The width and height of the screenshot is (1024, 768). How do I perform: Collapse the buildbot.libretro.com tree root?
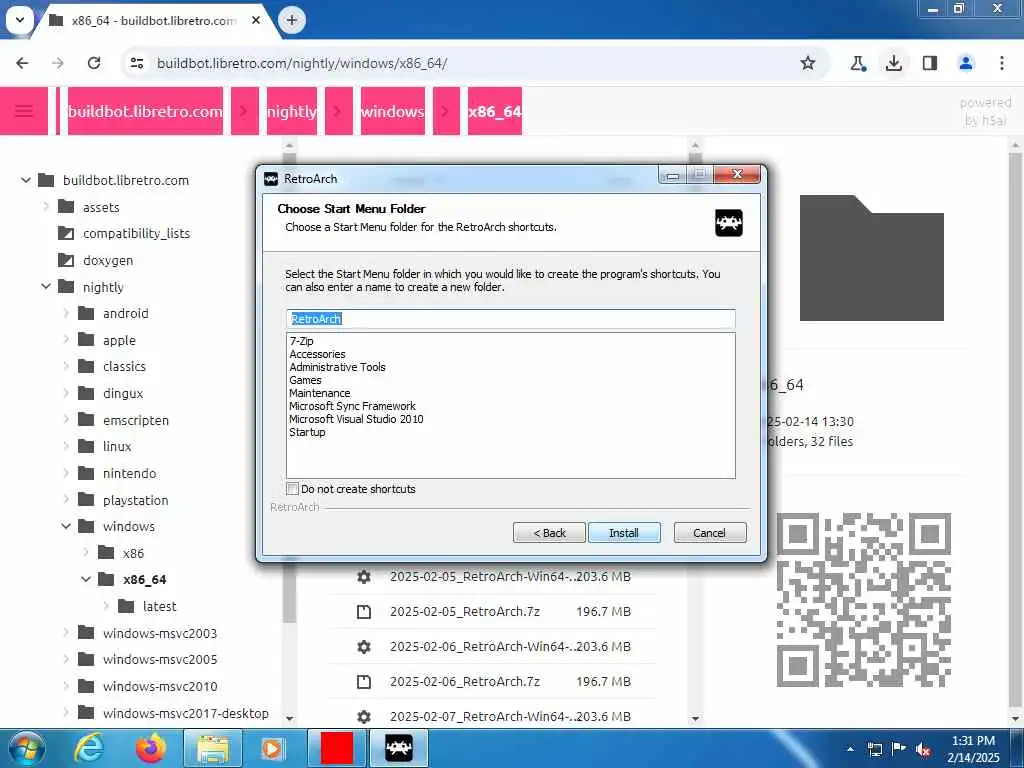click(x=25, y=180)
